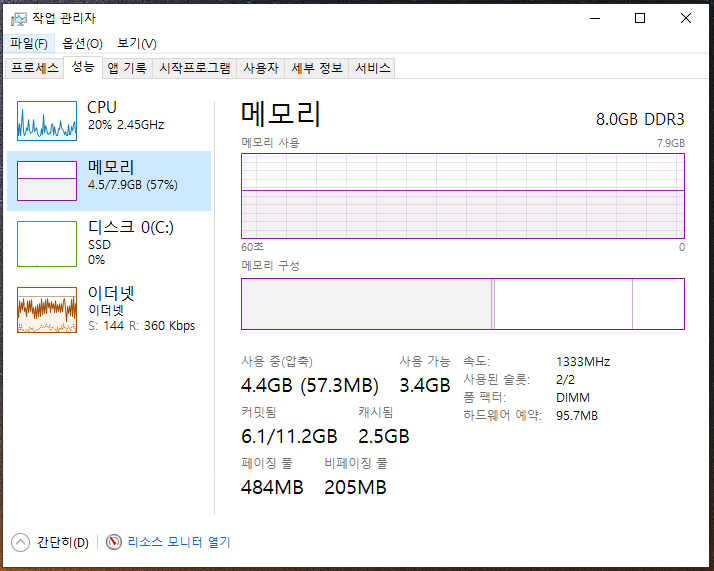Click the 4.4GB (57.3MB) in-use value
The height and width of the screenshot is (571, 714).
pyautogui.click(x=310, y=385)
